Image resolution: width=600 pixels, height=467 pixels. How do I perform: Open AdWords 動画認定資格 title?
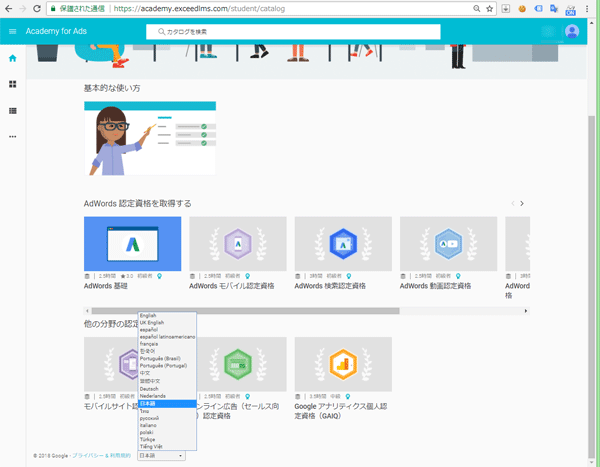tap(435, 286)
